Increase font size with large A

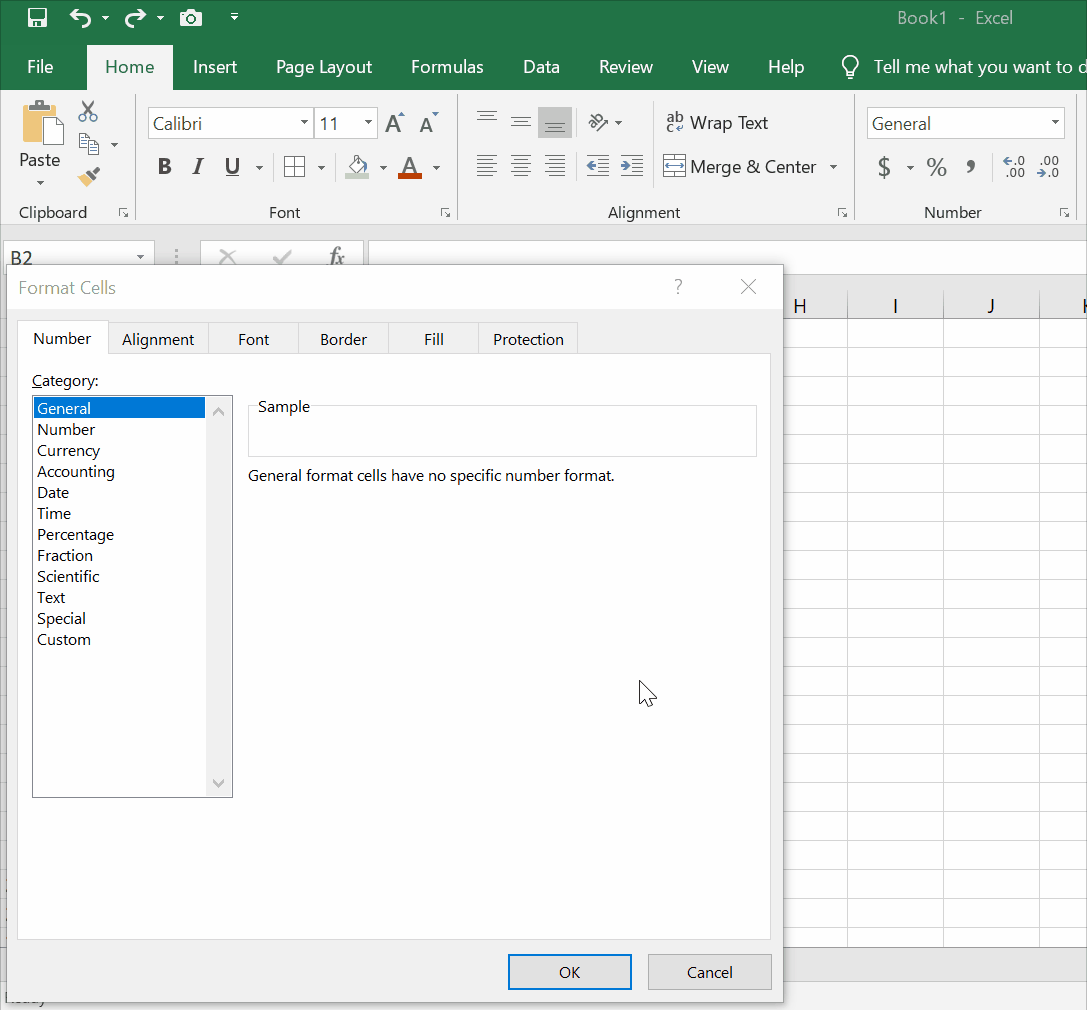pos(394,123)
